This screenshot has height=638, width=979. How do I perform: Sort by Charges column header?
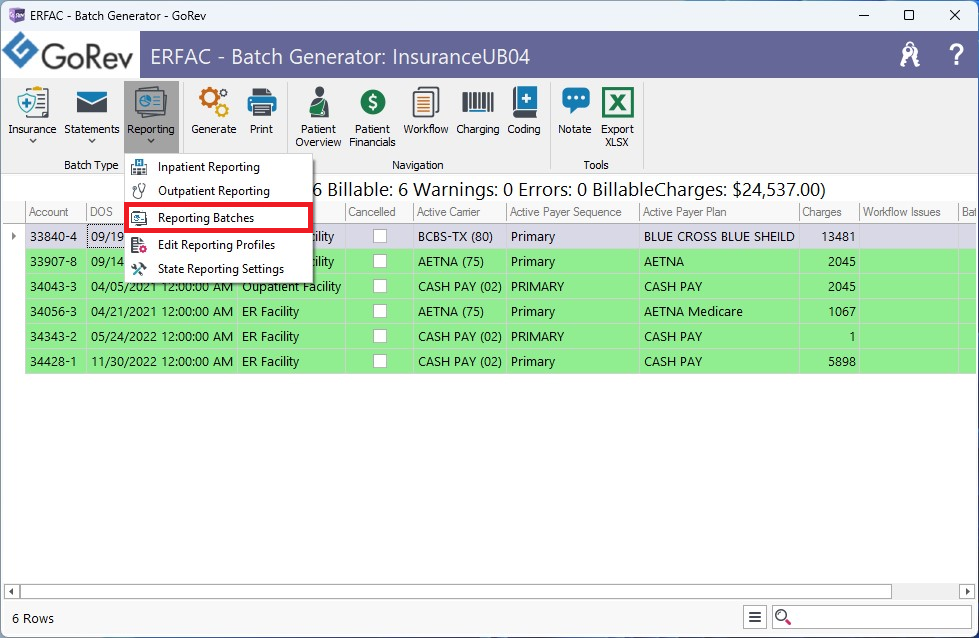(829, 212)
